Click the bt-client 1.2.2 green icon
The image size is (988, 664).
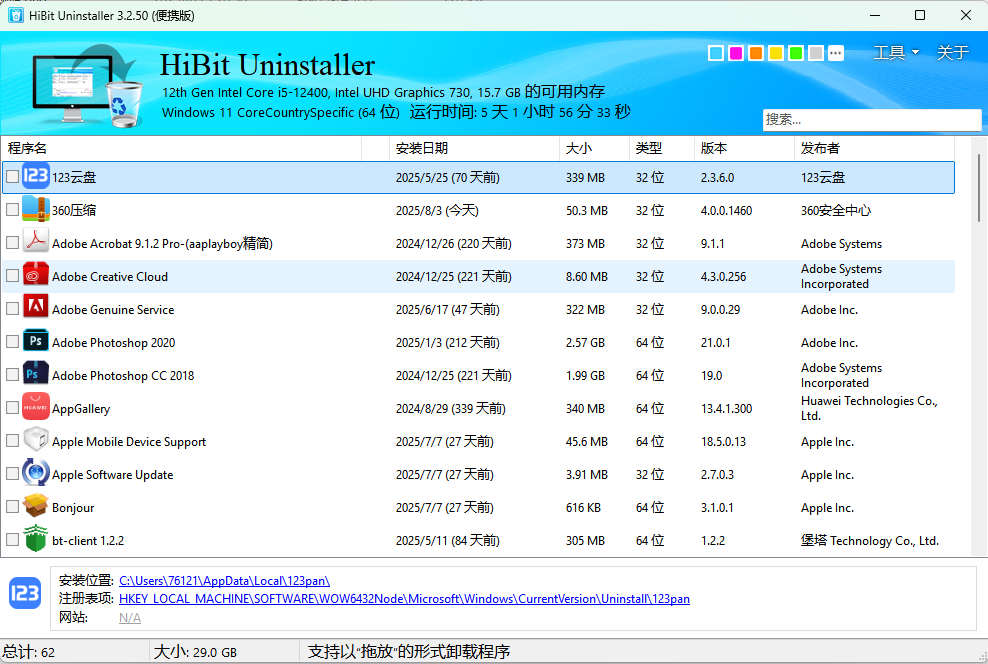coord(35,539)
